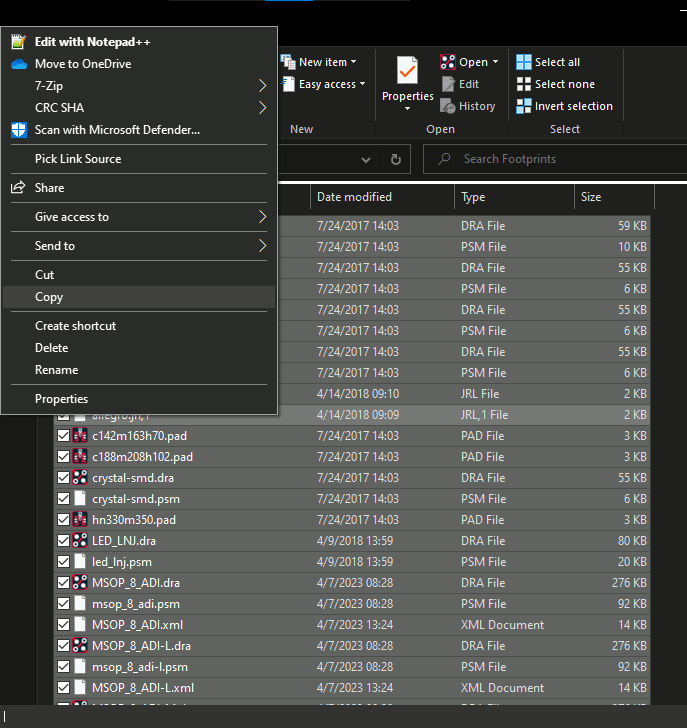
Task: Click the Select none grid icon
Action: coord(524,84)
